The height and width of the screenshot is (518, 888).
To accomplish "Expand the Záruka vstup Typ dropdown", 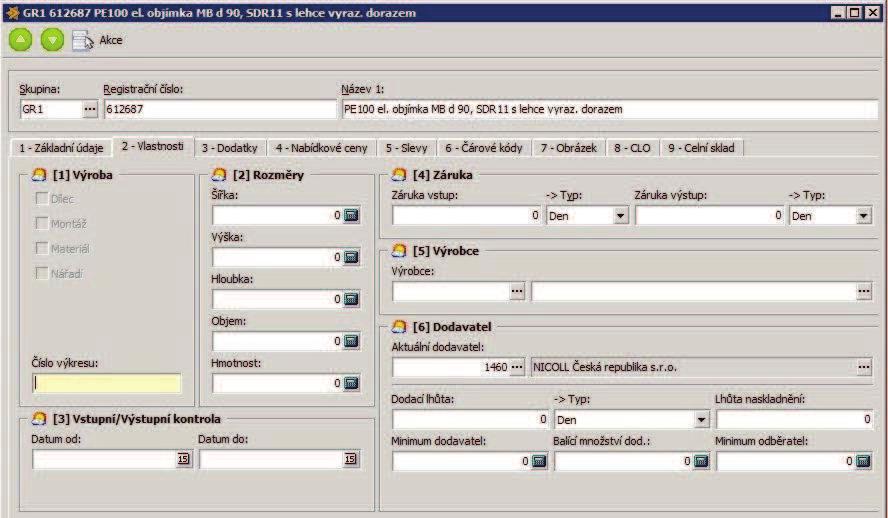I will [x=621, y=216].
